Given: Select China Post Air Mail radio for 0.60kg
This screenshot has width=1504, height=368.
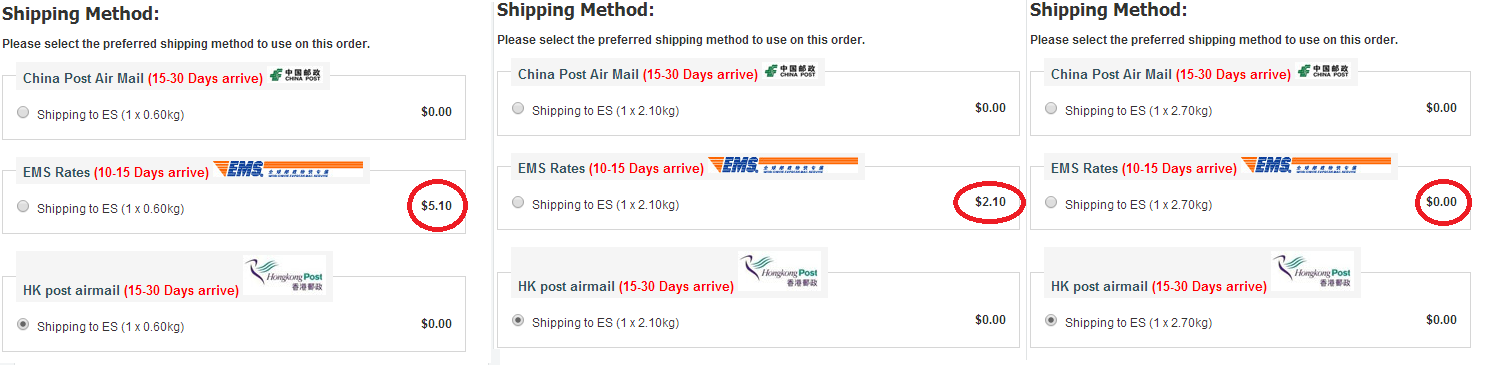Looking at the screenshot, I should tap(23, 113).
